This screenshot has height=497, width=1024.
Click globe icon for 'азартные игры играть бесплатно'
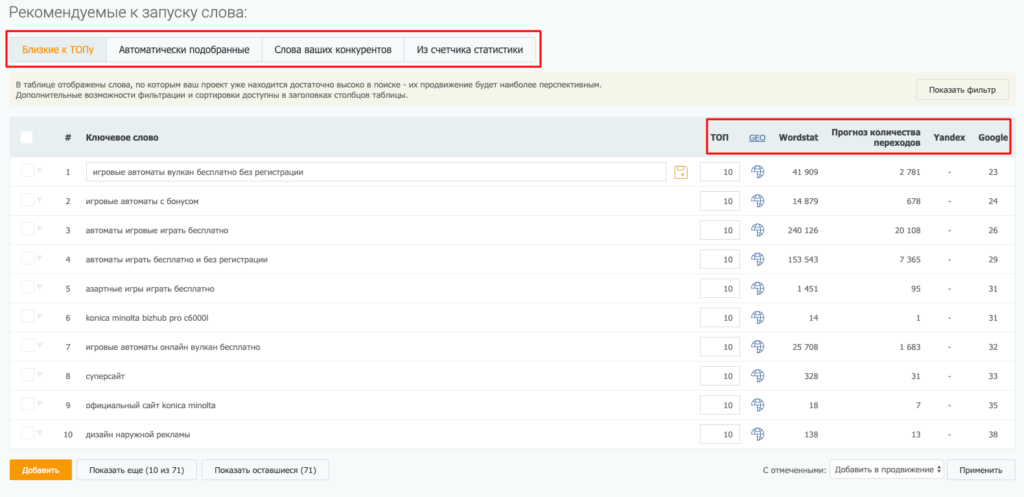758,288
